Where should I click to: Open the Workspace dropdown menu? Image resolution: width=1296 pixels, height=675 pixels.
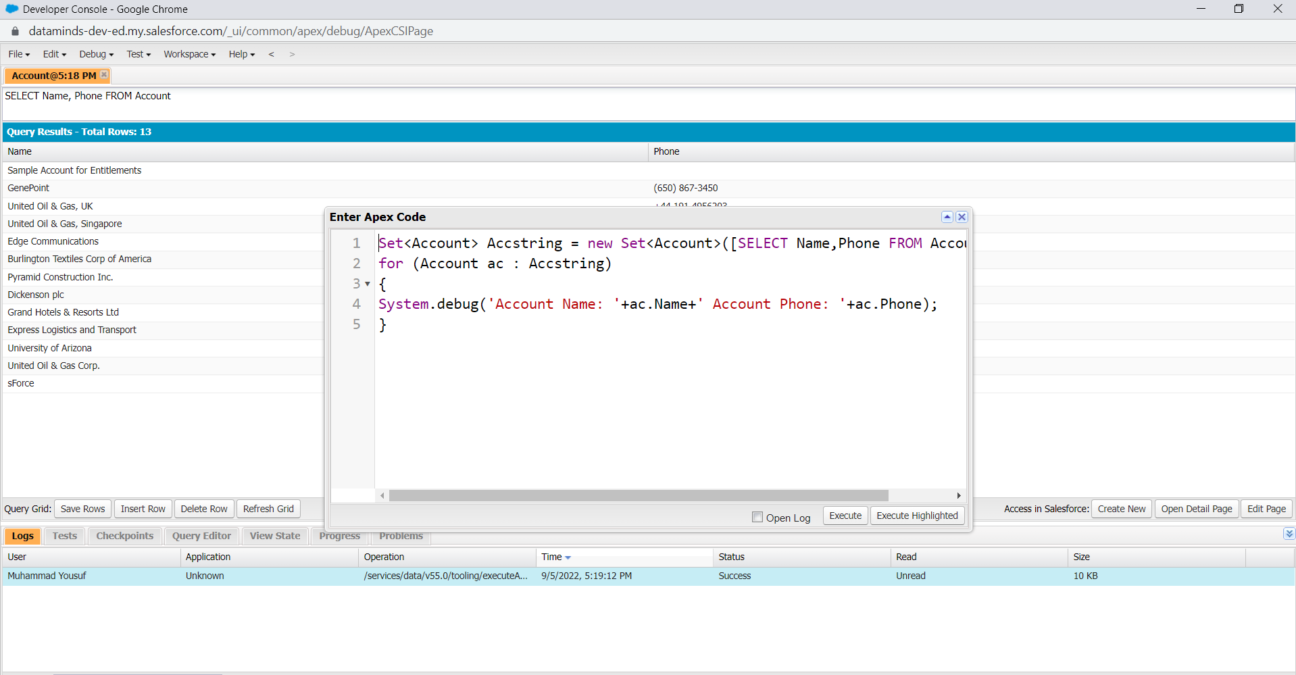coord(188,54)
